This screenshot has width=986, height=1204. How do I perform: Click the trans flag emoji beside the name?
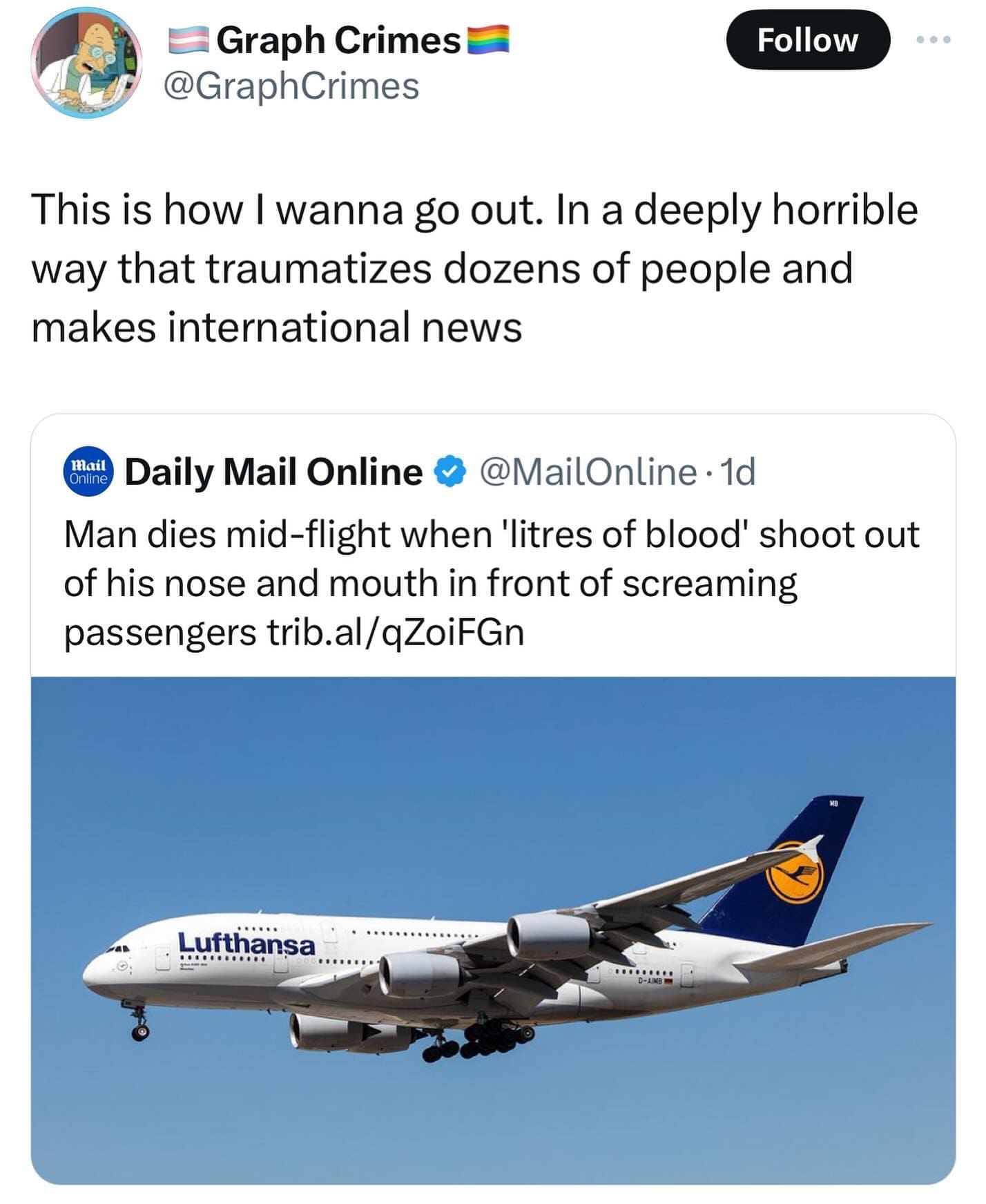pos(188,40)
